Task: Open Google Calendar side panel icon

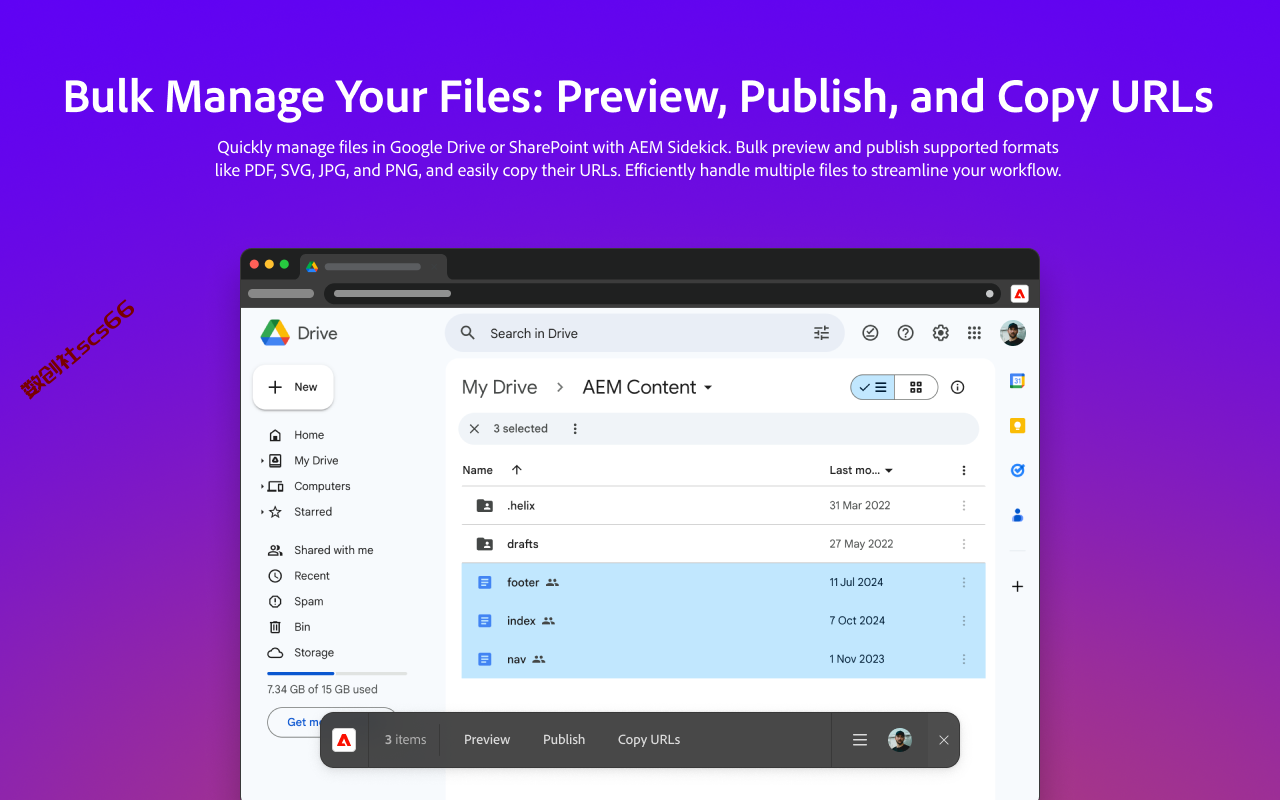Action: 1017,381
